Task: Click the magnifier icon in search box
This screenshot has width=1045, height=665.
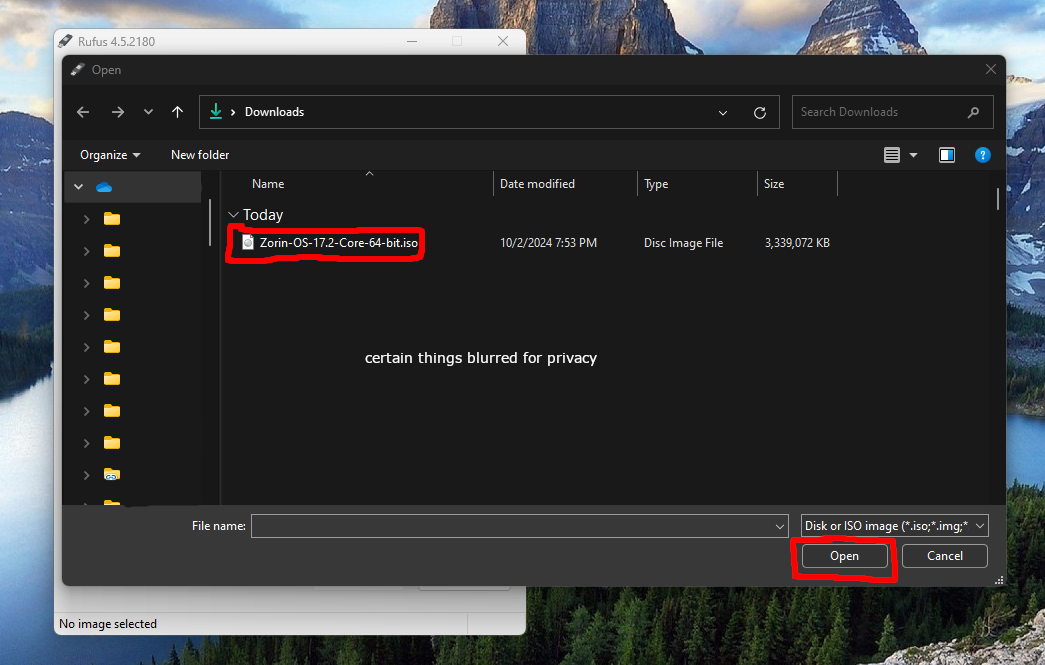Action: [x=973, y=112]
